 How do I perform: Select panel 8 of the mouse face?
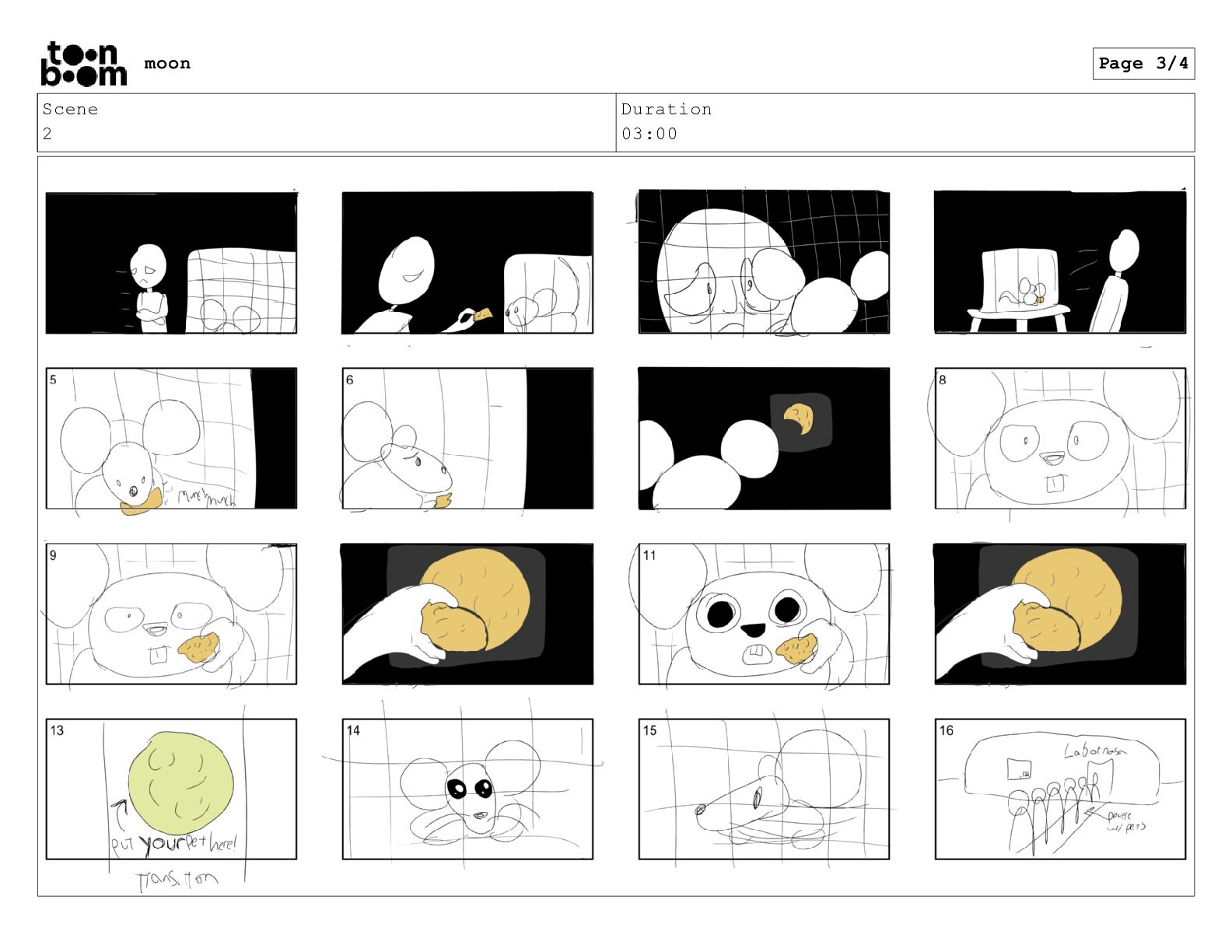[1060, 439]
